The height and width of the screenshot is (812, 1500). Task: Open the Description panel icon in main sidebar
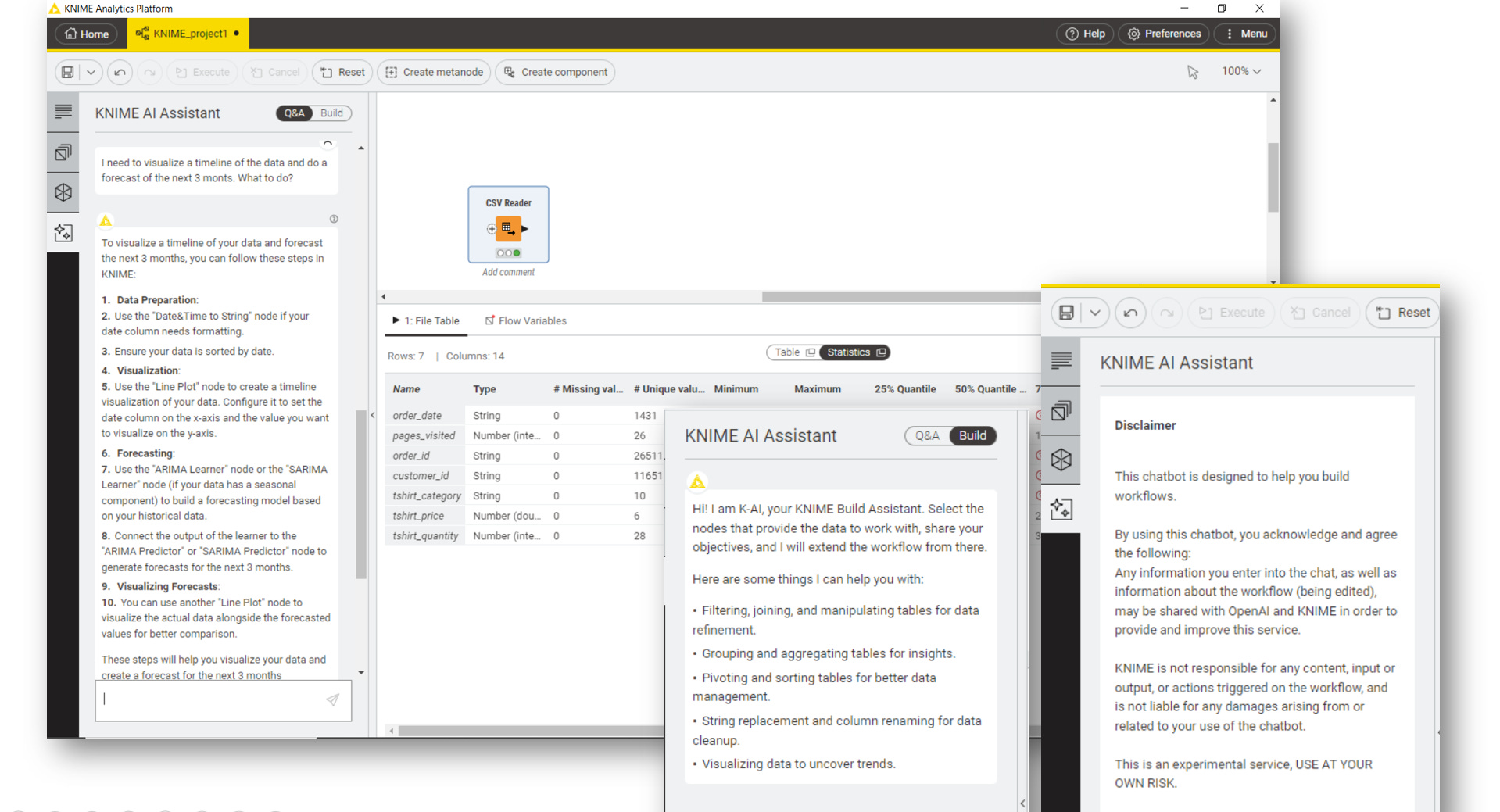pos(63,112)
